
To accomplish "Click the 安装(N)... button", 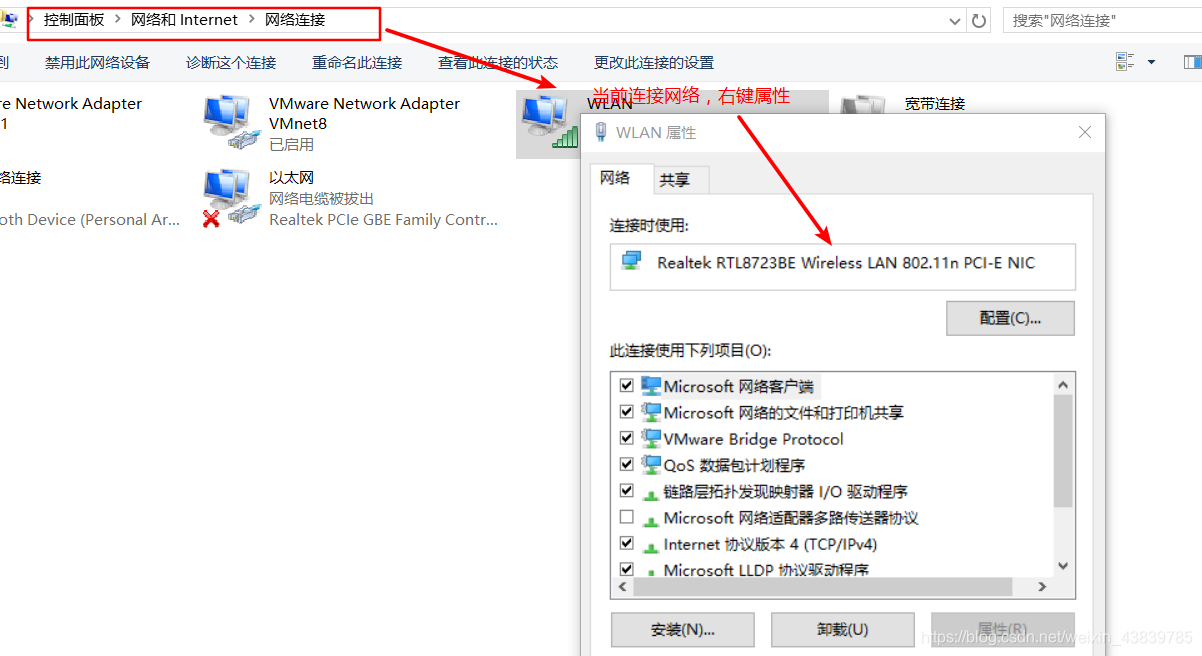I will pos(683,630).
